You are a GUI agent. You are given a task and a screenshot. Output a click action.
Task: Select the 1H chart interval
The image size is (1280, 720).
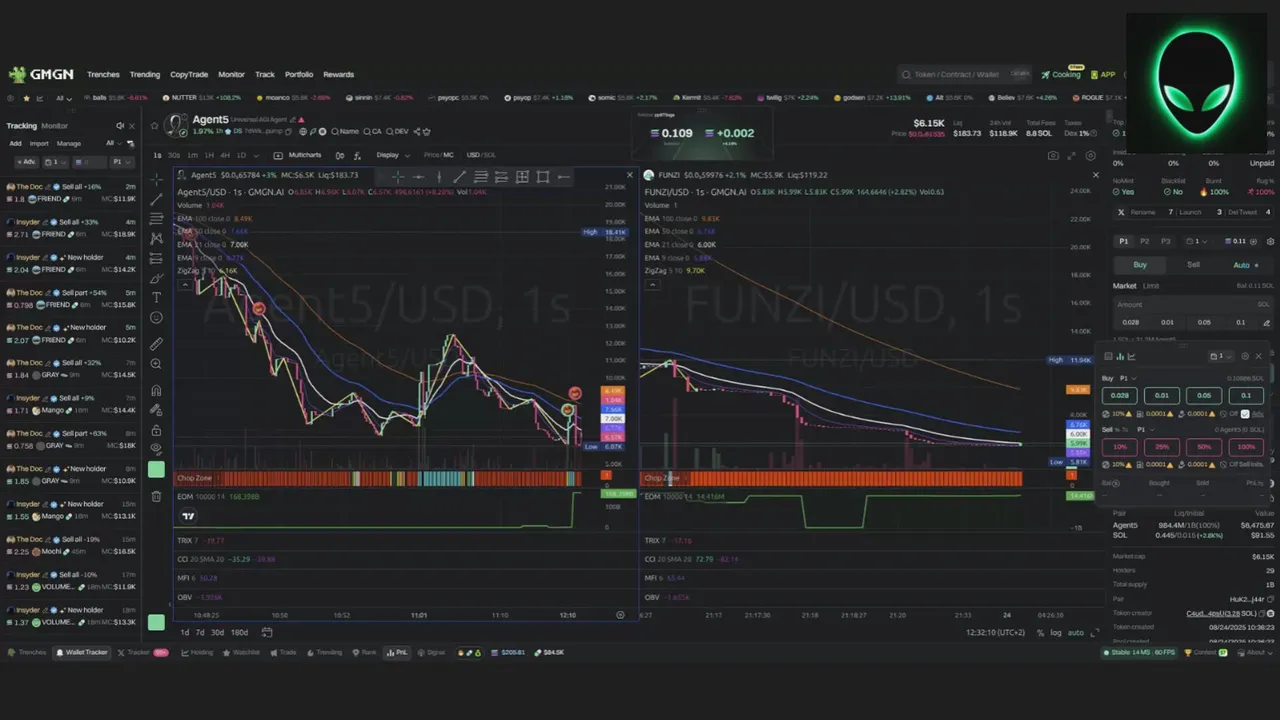click(209, 155)
